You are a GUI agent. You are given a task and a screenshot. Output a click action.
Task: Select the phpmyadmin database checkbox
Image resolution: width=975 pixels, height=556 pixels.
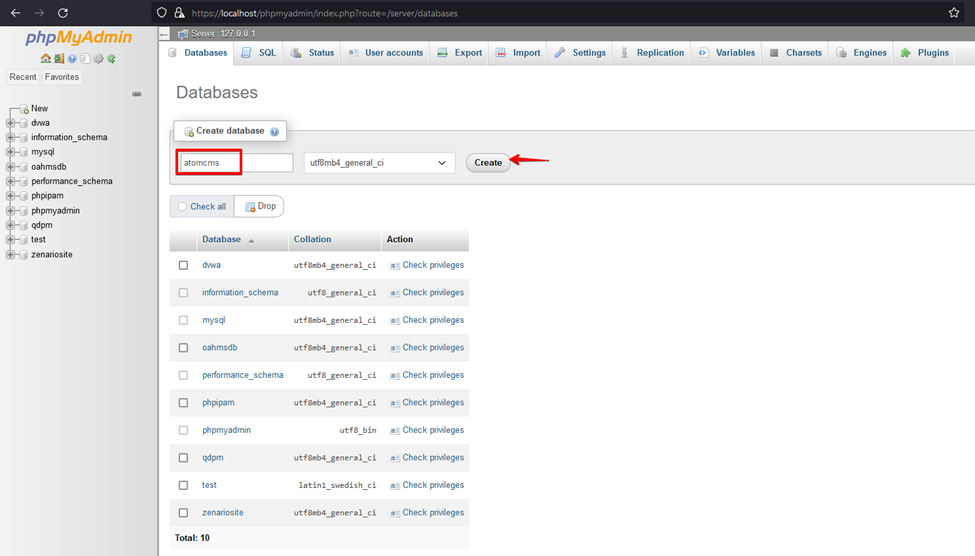[x=183, y=430]
